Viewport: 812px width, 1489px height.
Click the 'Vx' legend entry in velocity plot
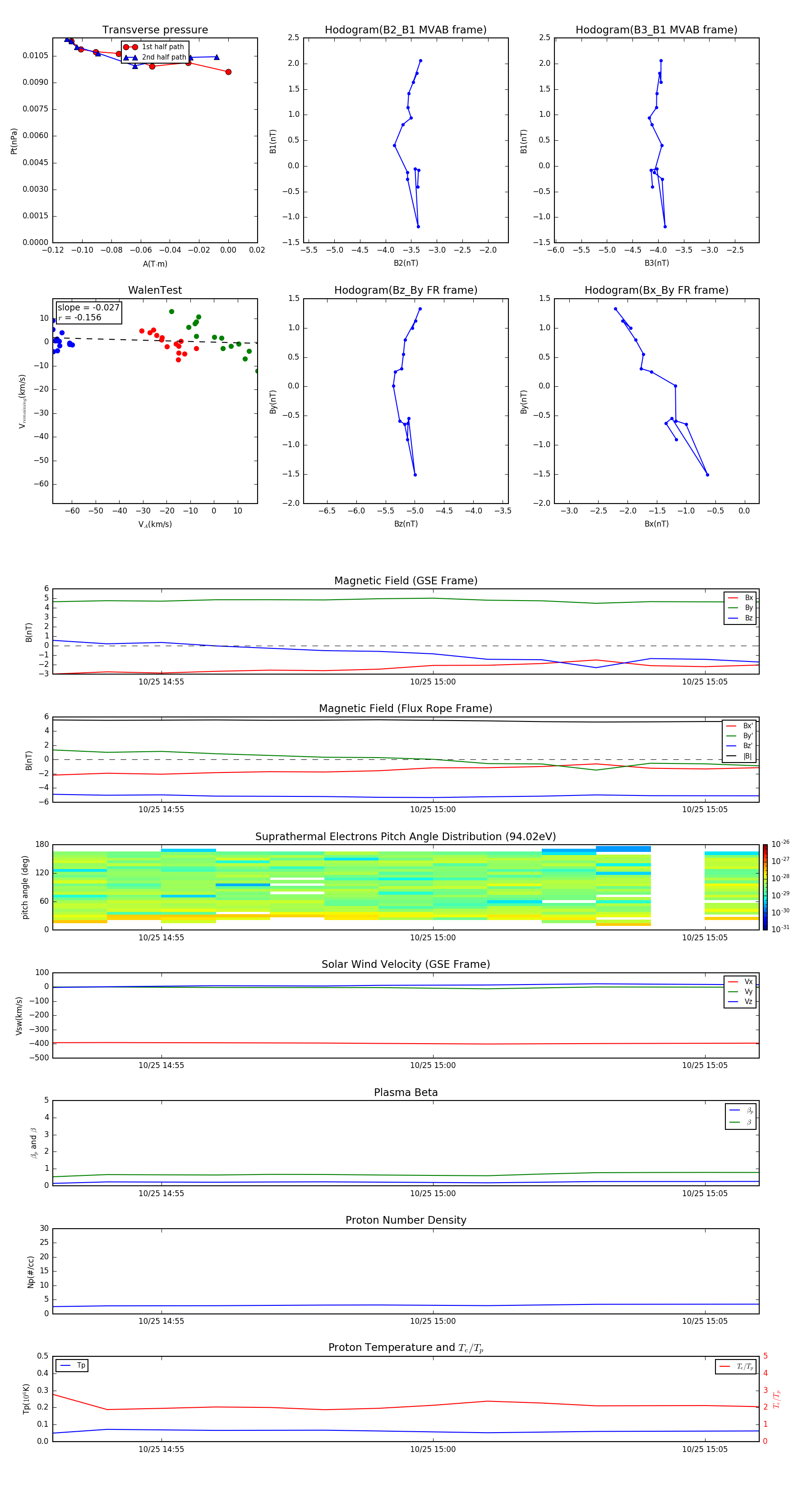pos(740,981)
